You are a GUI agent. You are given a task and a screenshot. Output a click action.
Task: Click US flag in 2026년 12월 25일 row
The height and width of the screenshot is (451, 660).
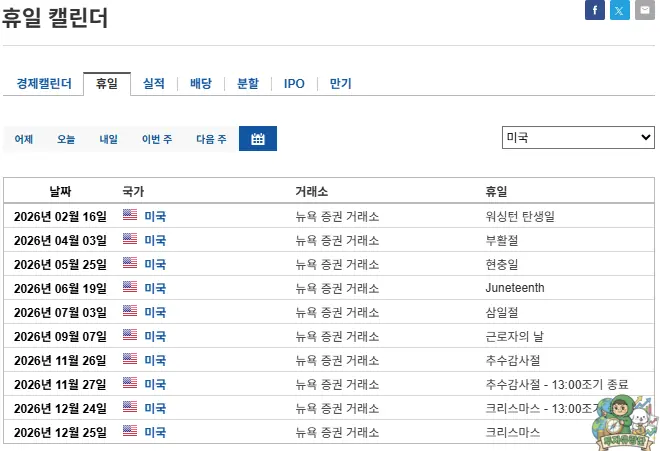(x=130, y=431)
